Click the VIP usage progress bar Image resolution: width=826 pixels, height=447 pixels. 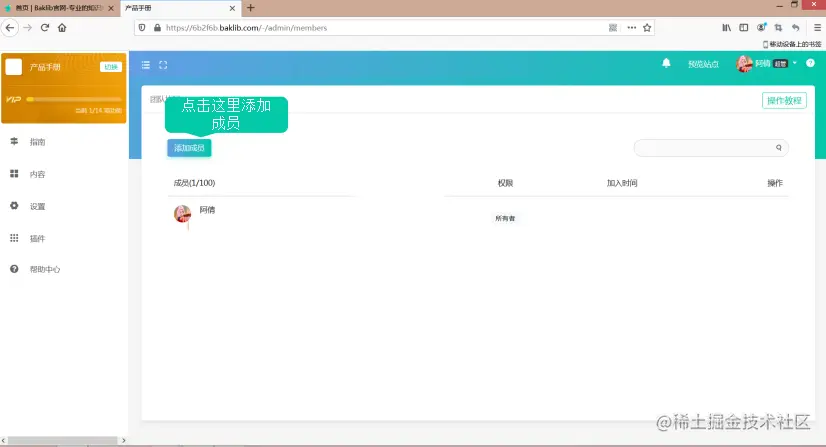tap(74, 99)
